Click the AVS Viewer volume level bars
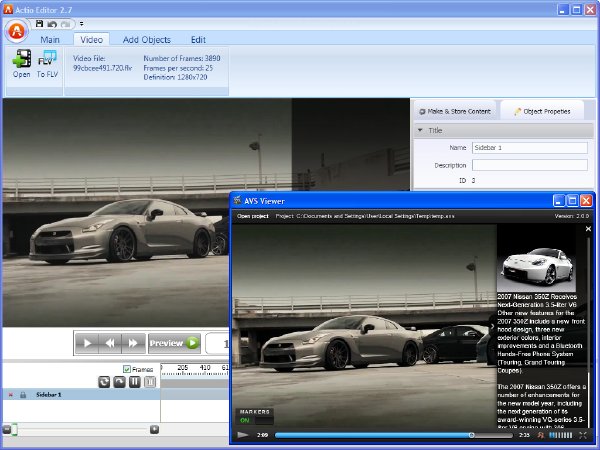Screen dimensions: 600x450 [561, 435]
